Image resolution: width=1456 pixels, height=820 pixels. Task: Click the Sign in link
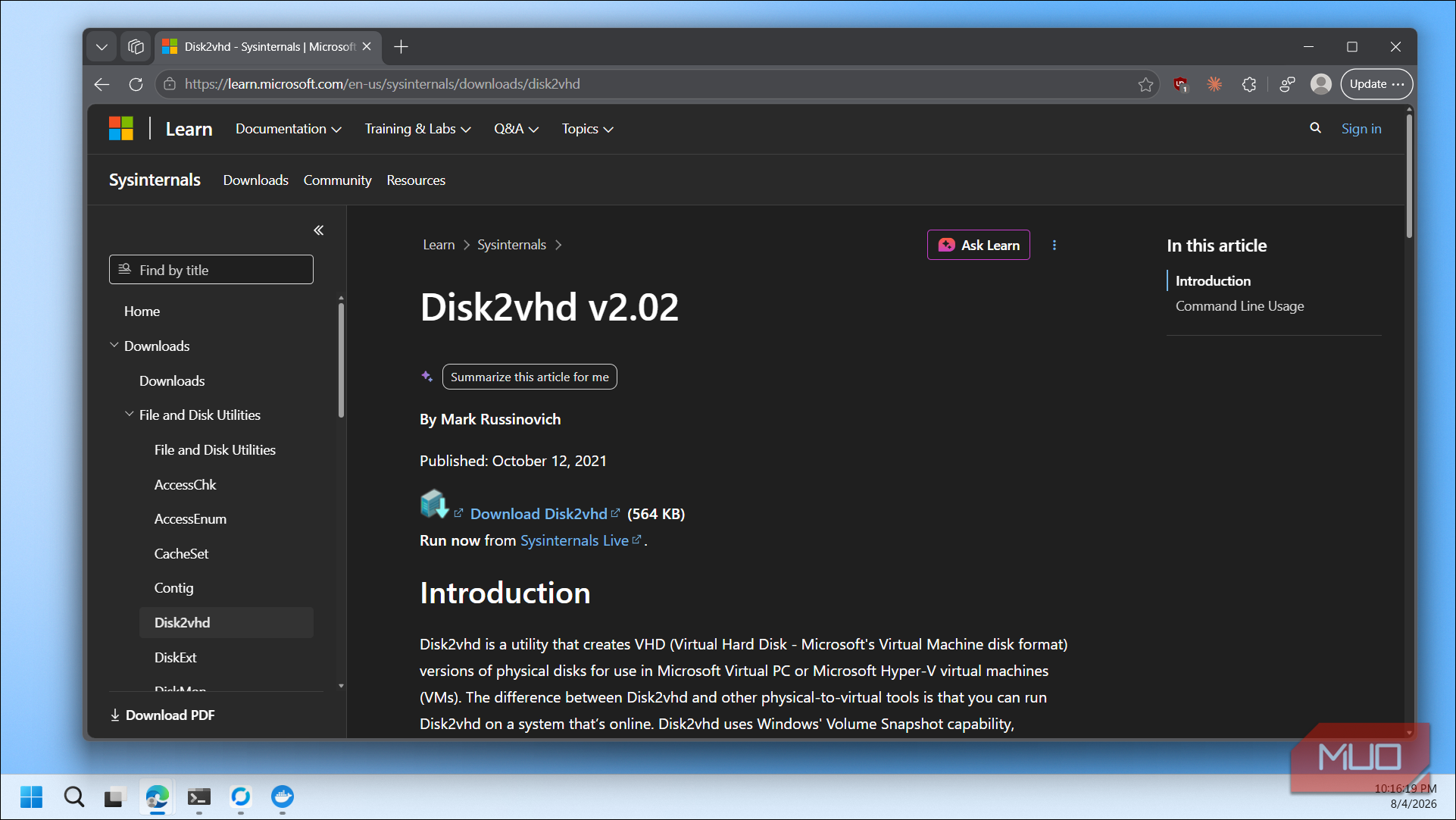pyautogui.click(x=1361, y=129)
